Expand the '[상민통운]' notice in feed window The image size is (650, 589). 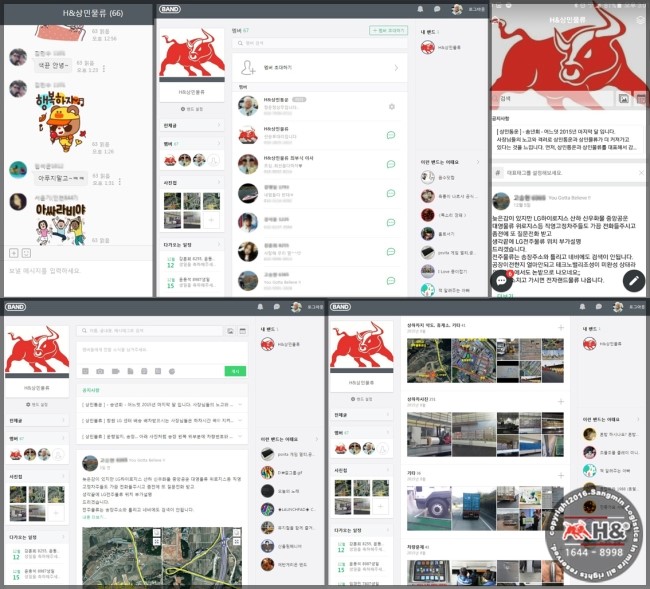[162, 405]
